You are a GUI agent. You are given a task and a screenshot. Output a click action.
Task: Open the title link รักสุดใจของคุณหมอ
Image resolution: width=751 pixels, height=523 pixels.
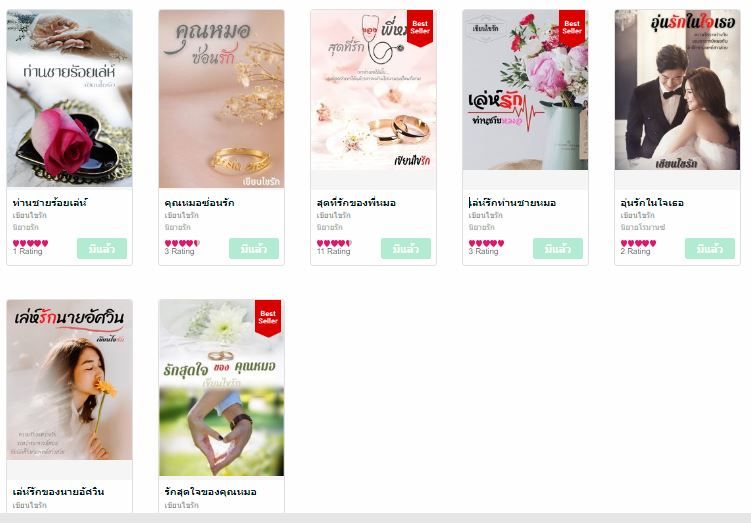pyautogui.click(x=210, y=492)
